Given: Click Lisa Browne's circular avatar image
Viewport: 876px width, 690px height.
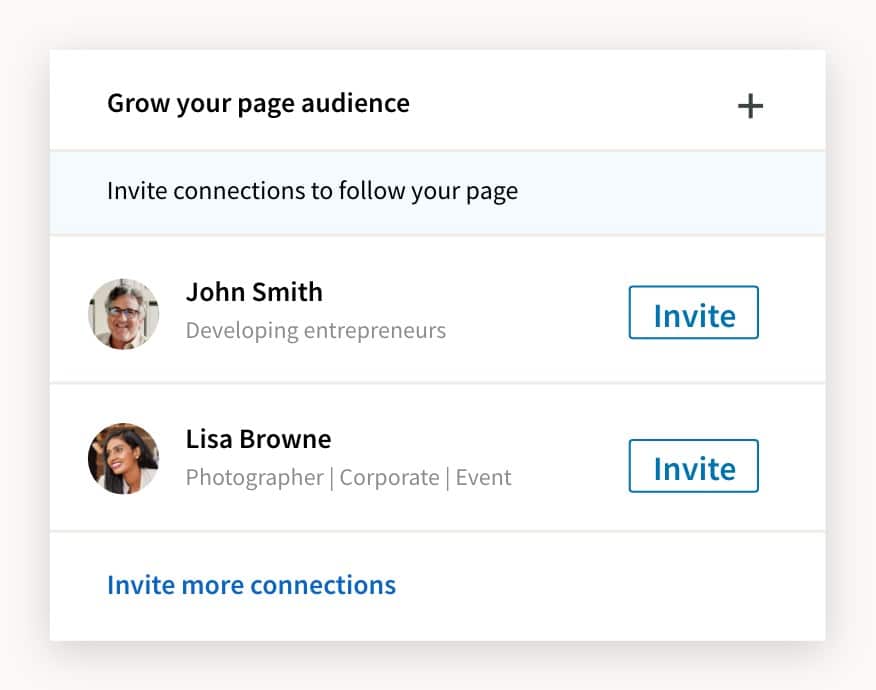Looking at the screenshot, I should pyautogui.click(x=123, y=458).
